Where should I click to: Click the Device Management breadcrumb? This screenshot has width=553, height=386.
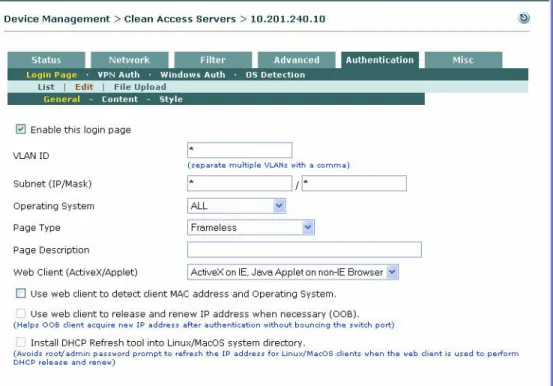(57, 19)
